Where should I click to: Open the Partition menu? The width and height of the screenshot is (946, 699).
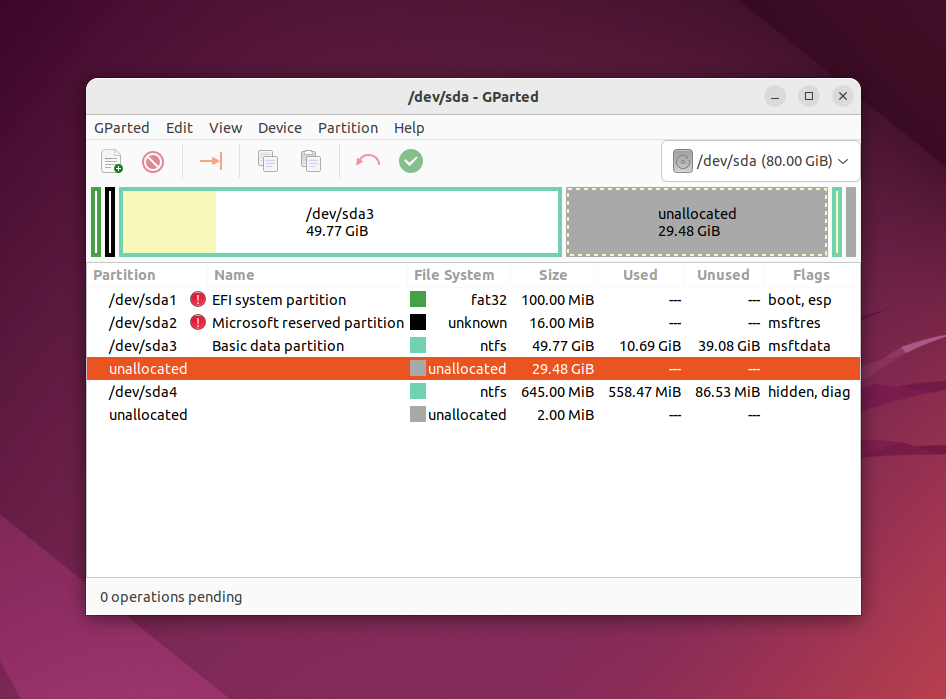(348, 128)
